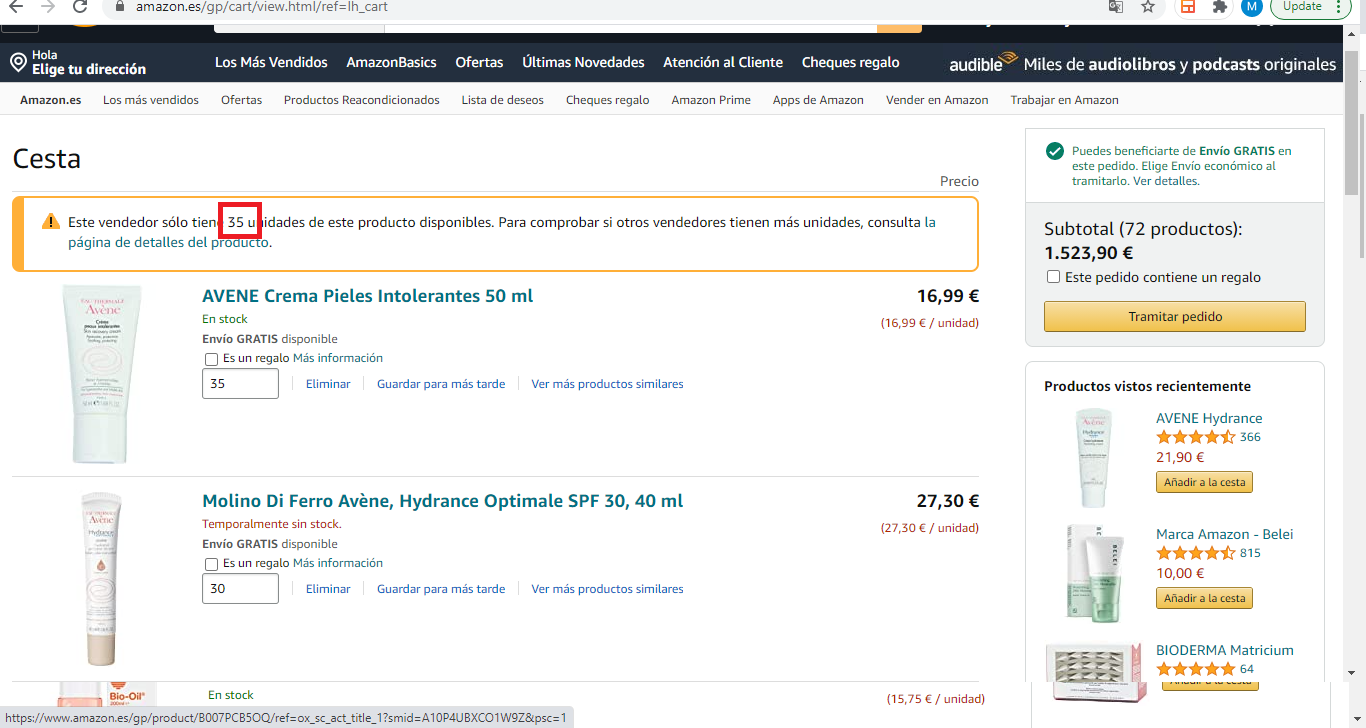Bookmark this page with the star icon
Screen dimensions: 1366x728
coord(1148,7)
